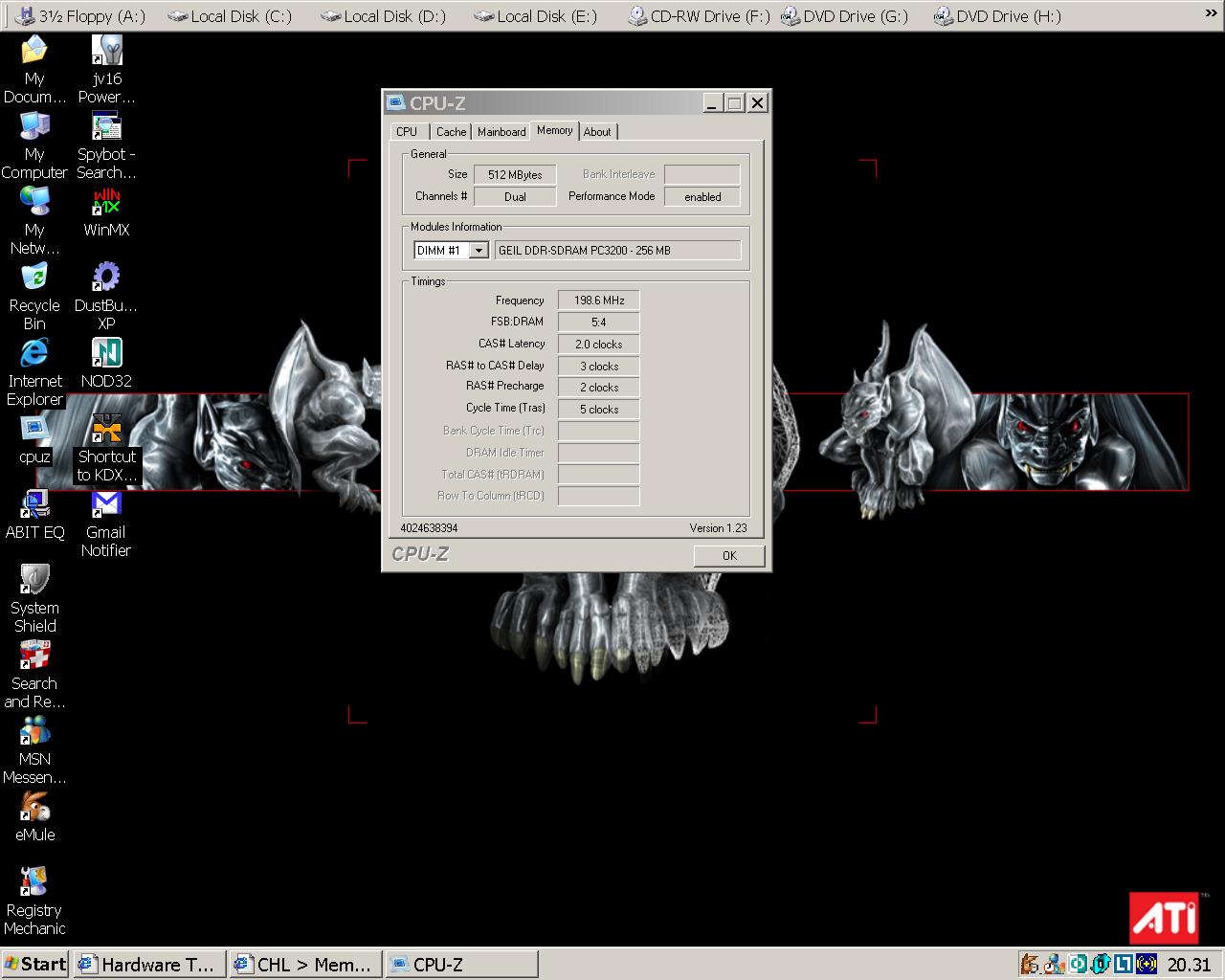The height and width of the screenshot is (980, 1225).
Task: Select the Hardware taskbar window button
Action: pyautogui.click(x=150, y=964)
